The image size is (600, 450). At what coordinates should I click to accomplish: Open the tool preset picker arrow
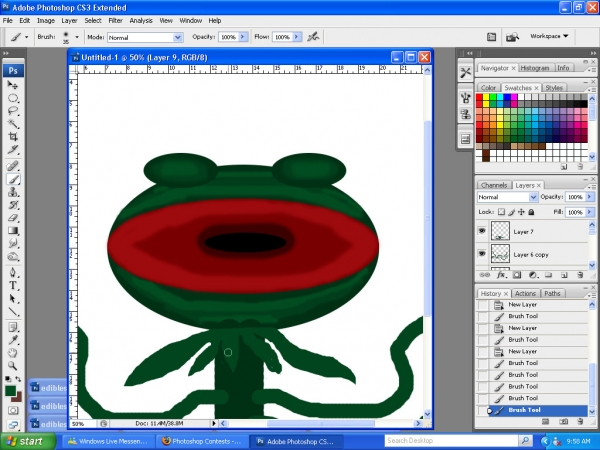[x=26, y=37]
